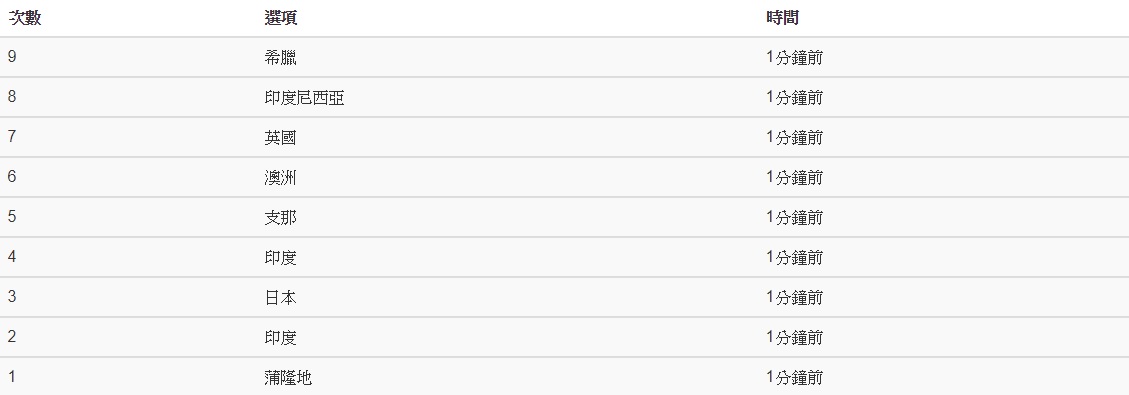Select the 希臘 entry in row 9
Viewport: 1129px width, 395px height.
coord(280,58)
